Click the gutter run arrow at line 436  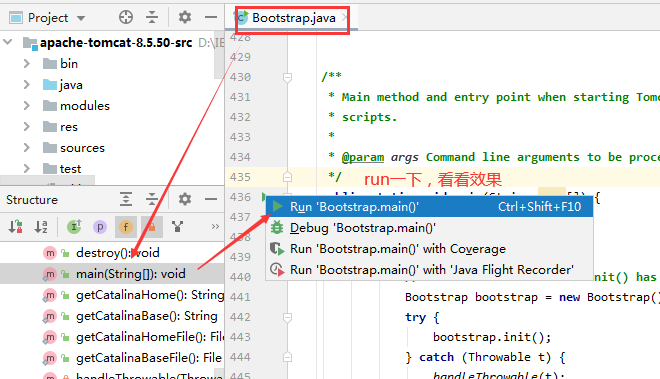(263, 197)
